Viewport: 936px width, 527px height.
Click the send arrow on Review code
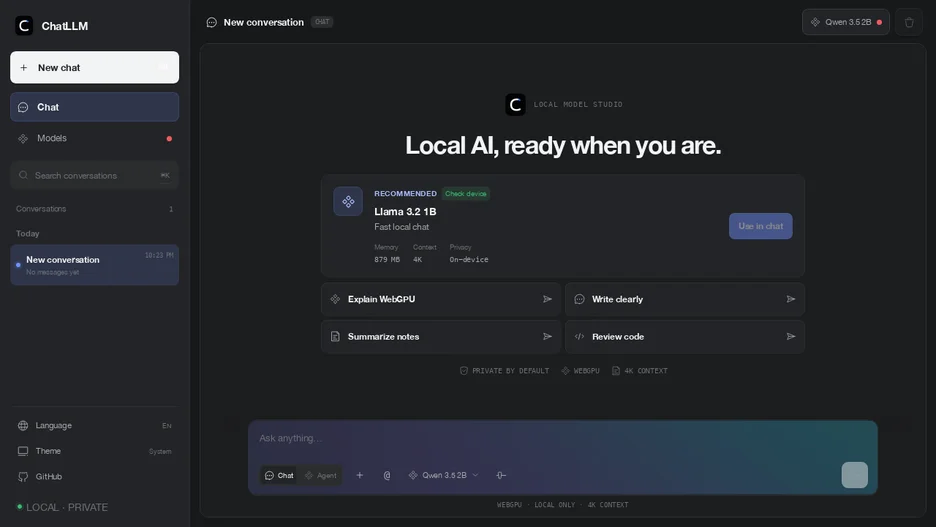pyautogui.click(x=791, y=337)
